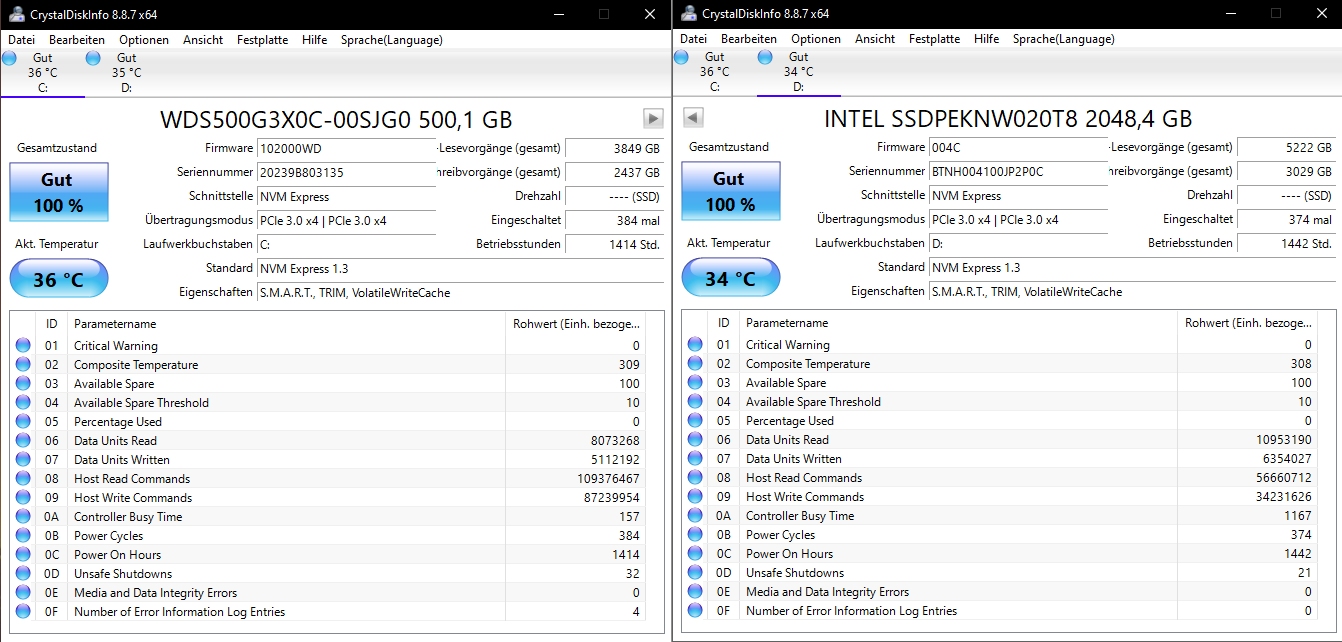The height and width of the screenshot is (642, 1342).
Task: Select drive D: 35 °C tab in left window
Action: pos(126,73)
